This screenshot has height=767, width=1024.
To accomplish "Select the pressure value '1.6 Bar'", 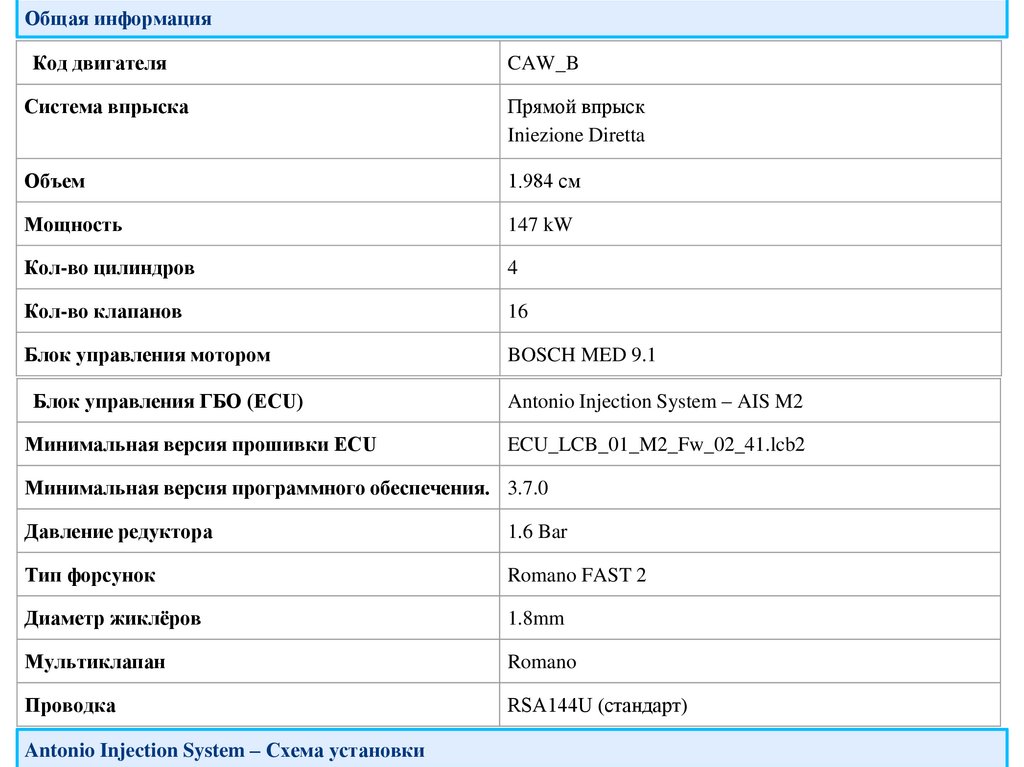I will click(x=537, y=532).
